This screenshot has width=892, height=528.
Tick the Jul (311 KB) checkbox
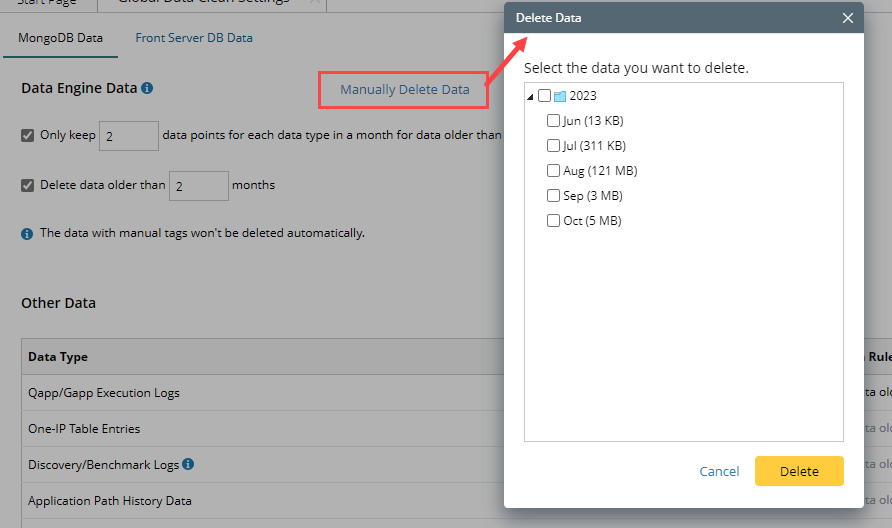click(x=553, y=146)
